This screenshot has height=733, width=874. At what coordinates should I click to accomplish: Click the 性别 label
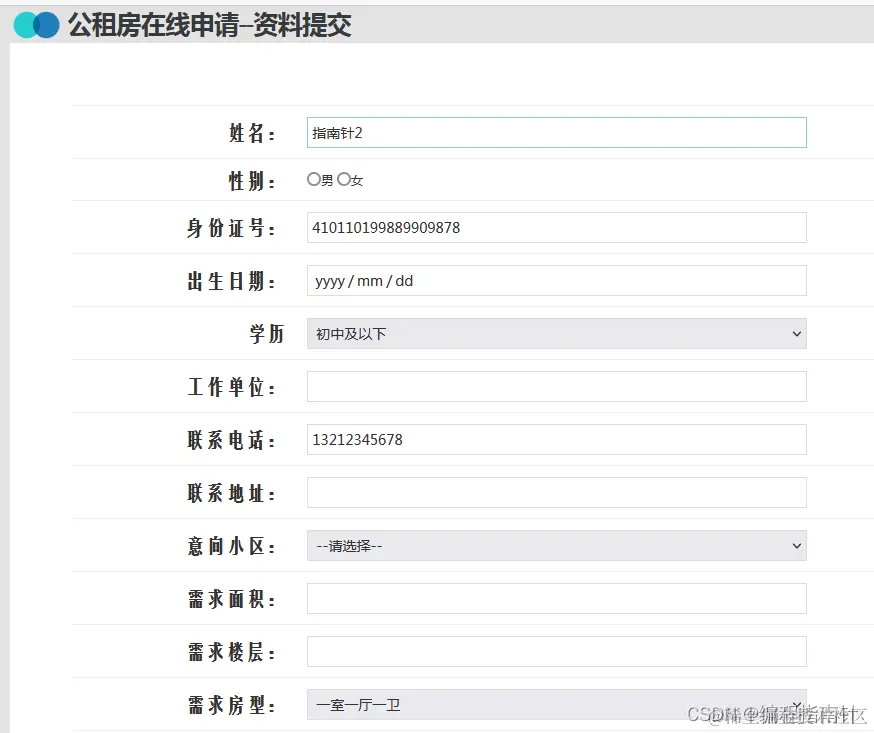pyautogui.click(x=252, y=181)
